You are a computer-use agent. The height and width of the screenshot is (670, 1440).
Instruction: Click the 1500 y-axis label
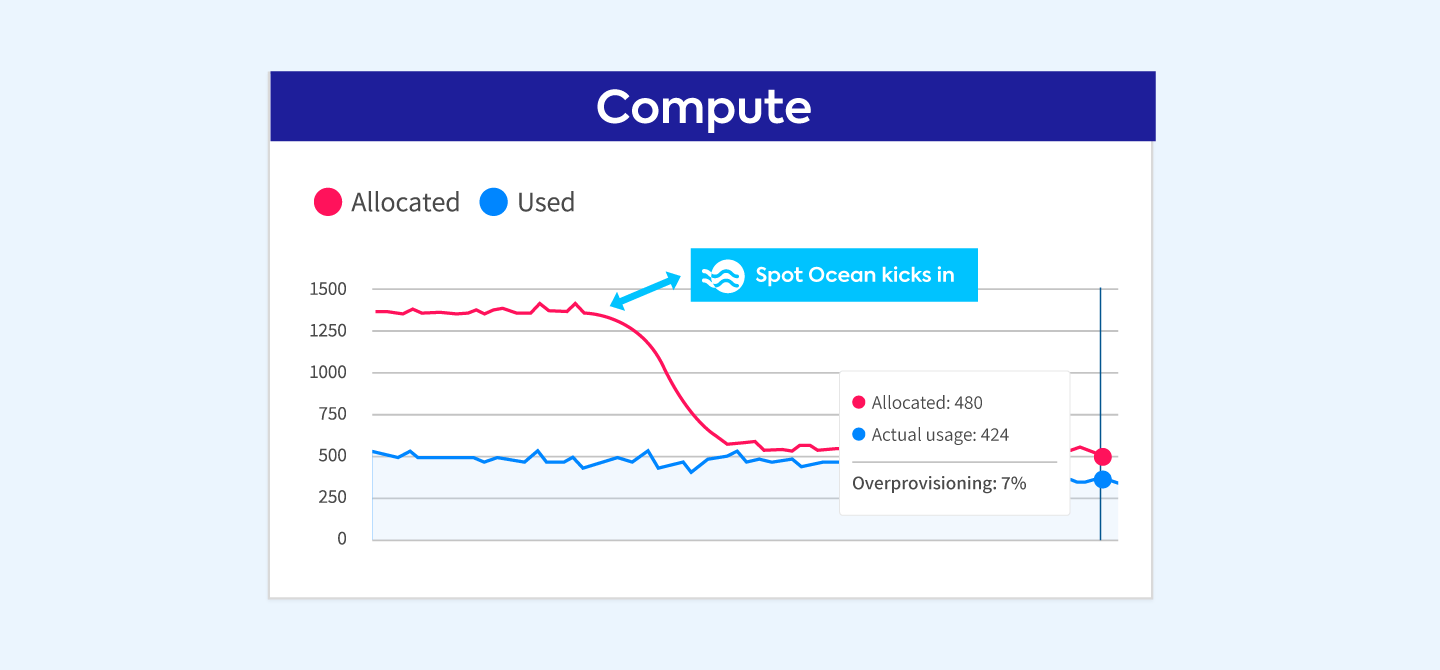[328, 289]
